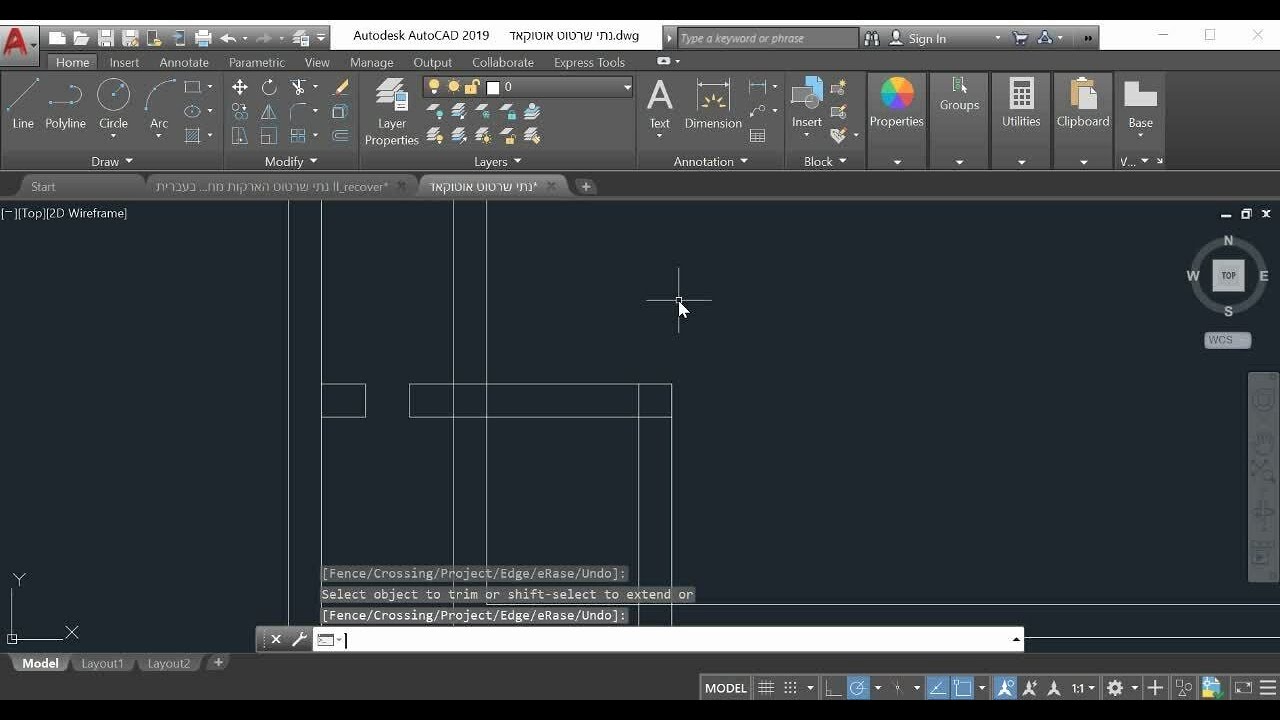This screenshot has width=1280, height=720.
Task: Select the Hatch tool
Action: [193, 135]
